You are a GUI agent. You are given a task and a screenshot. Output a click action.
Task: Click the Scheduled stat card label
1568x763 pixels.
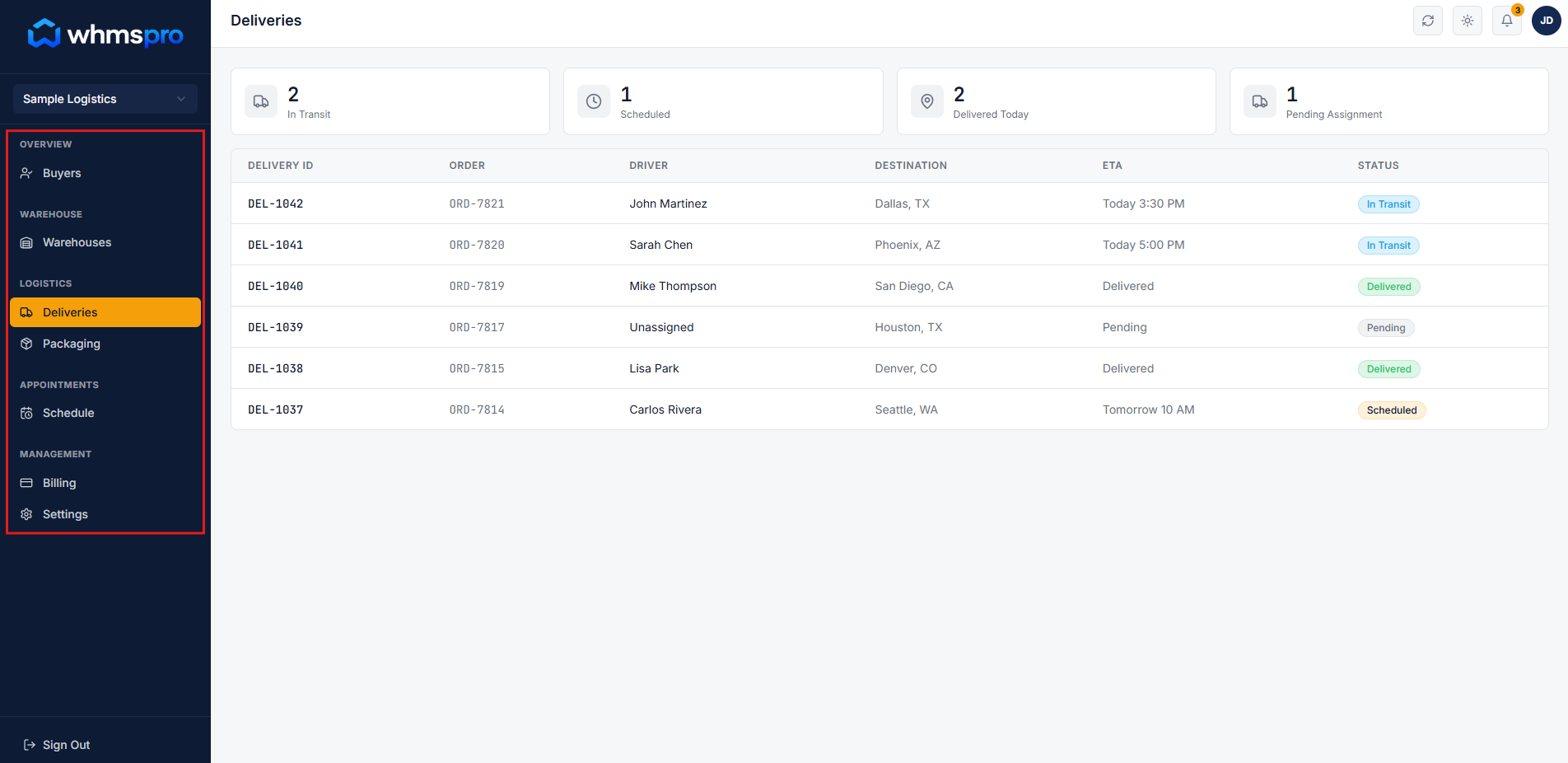point(645,115)
